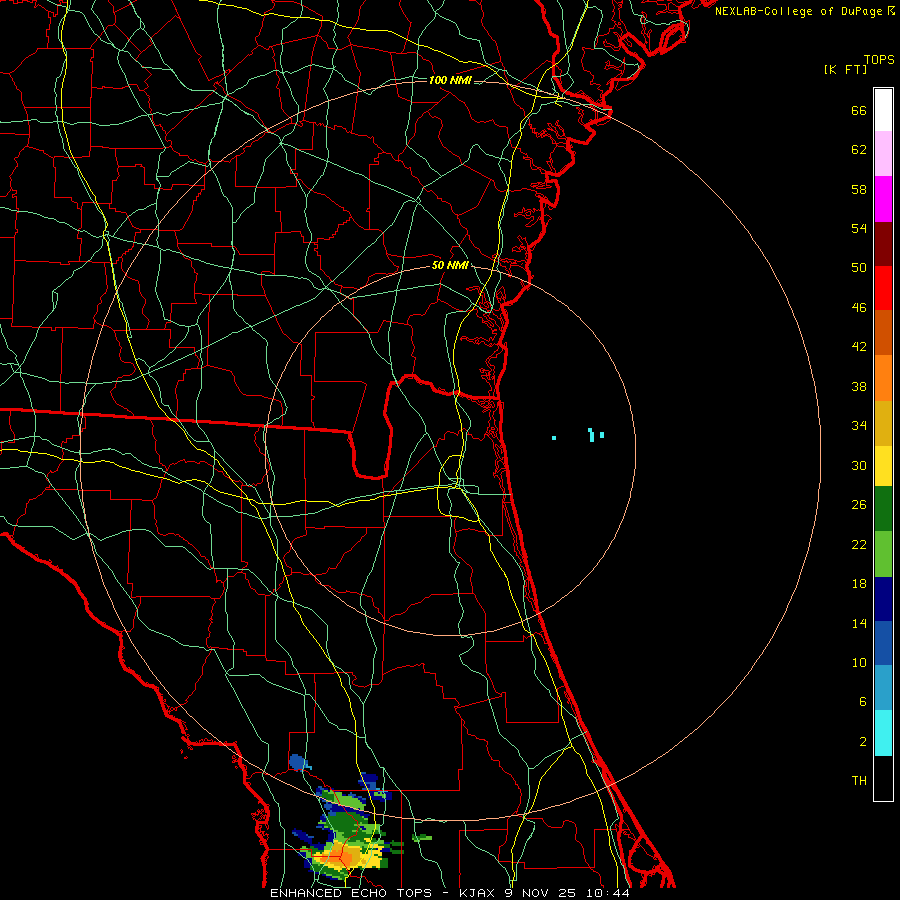
Task: Click the black TH threshold swatch
Action: tap(883, 778)
